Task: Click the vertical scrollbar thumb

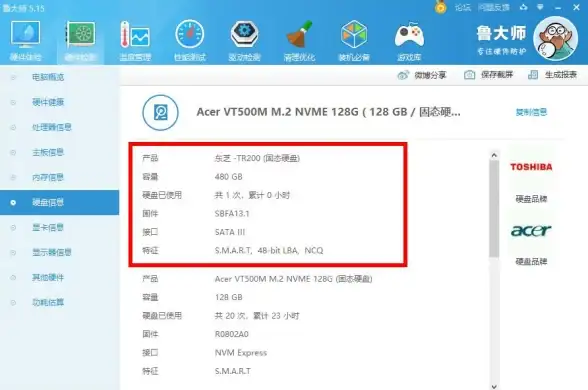Action: pos(494,208)
